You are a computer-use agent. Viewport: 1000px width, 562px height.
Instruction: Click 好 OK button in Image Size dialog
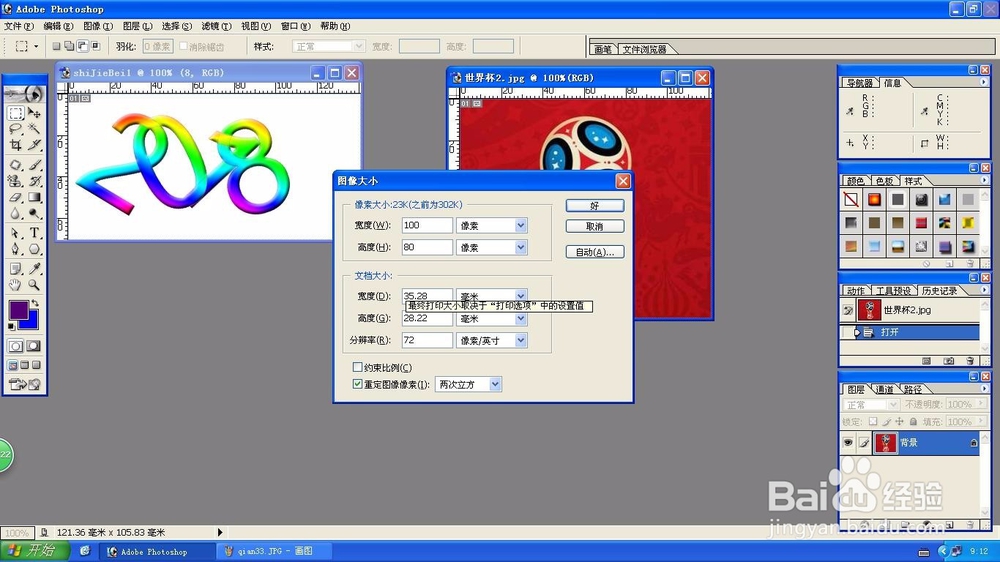[595, 205]
